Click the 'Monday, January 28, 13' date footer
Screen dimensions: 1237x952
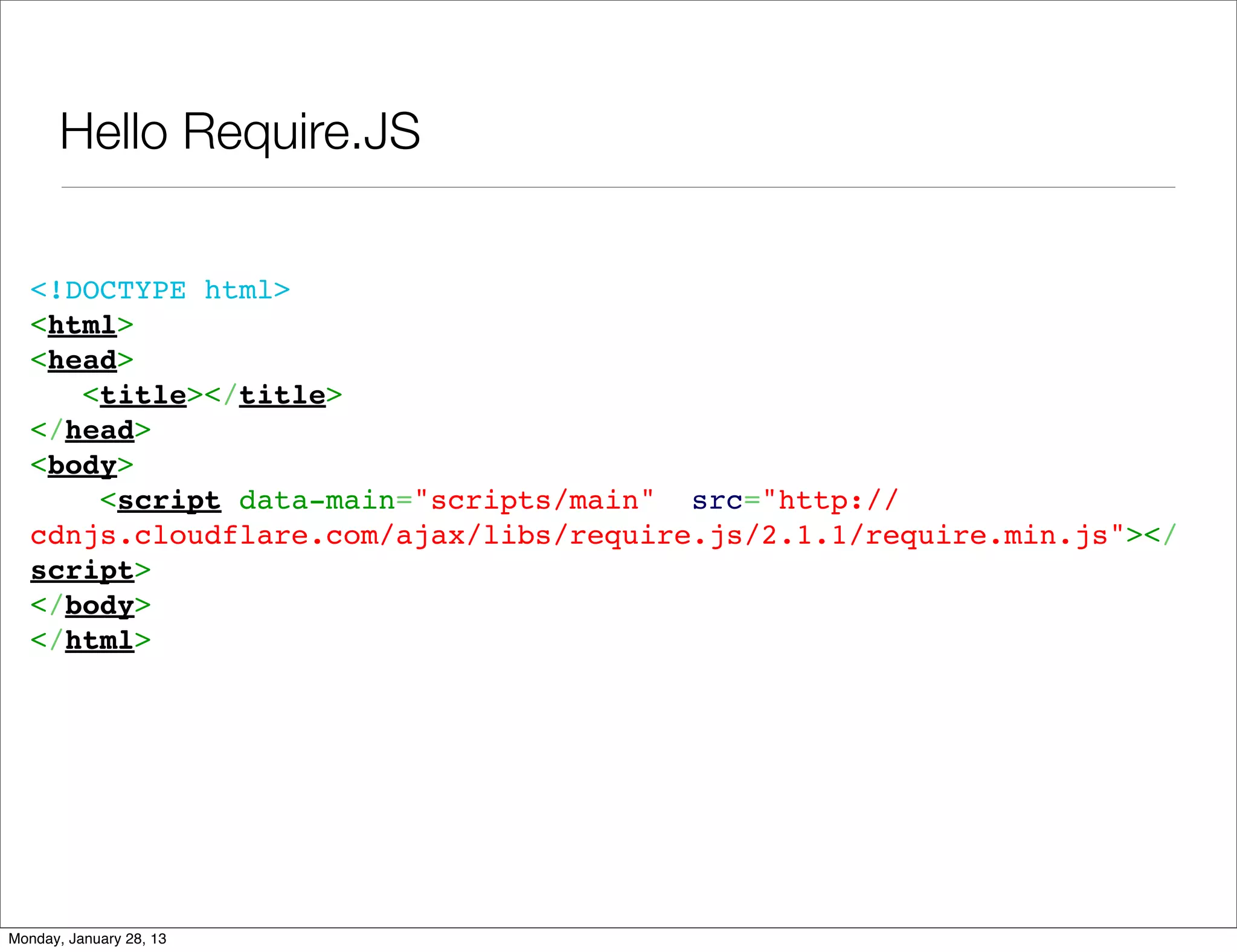[88, 939]
